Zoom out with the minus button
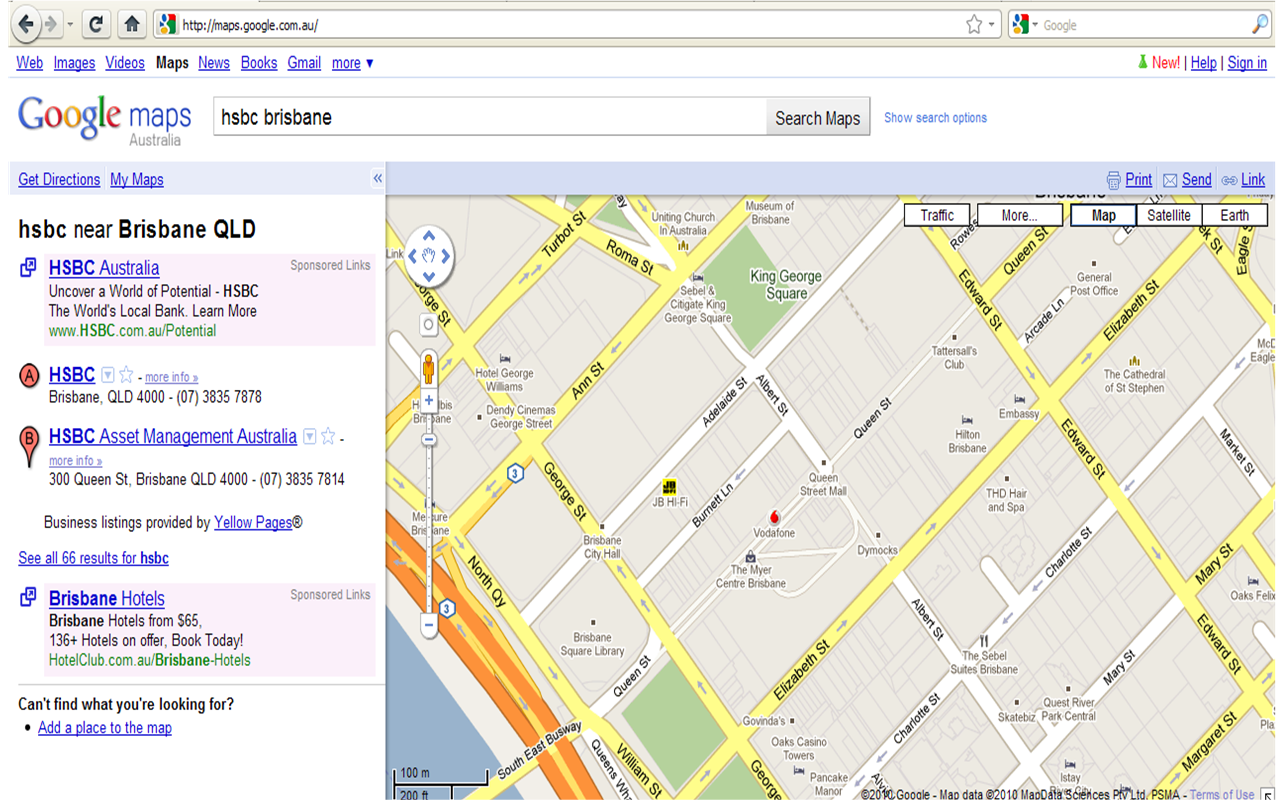 [429, 626]
